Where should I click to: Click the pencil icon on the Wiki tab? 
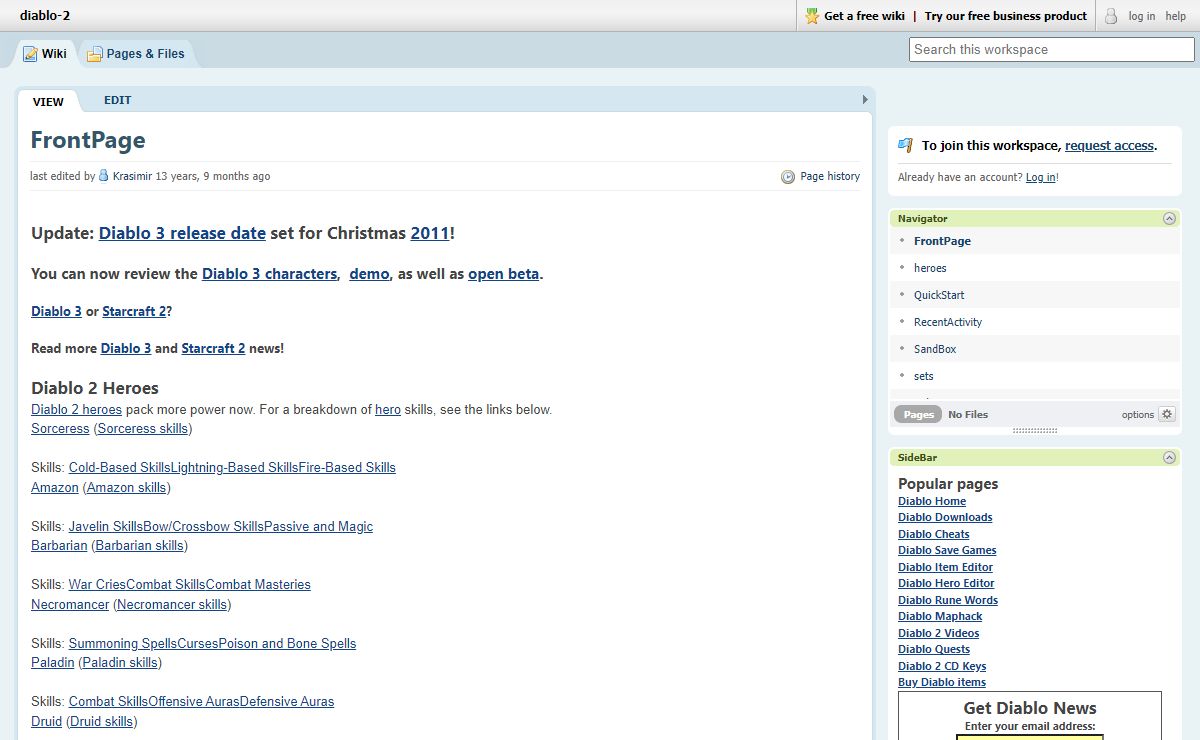tap(30, 53)
